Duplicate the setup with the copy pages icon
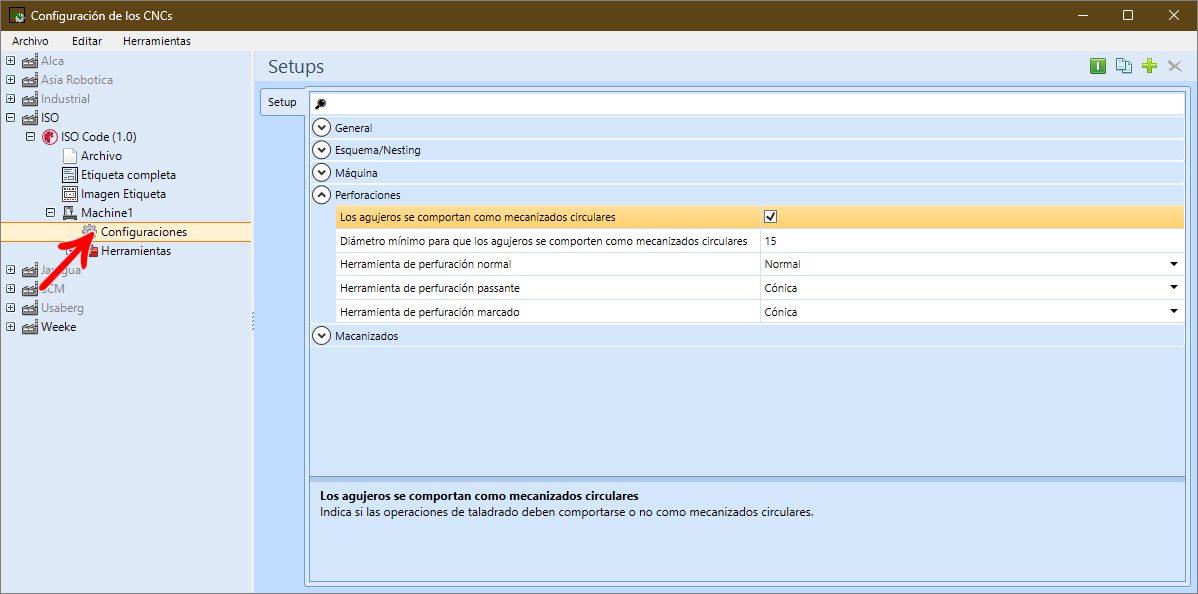The image size is (1198, 594). click(x=1124, y=67)
